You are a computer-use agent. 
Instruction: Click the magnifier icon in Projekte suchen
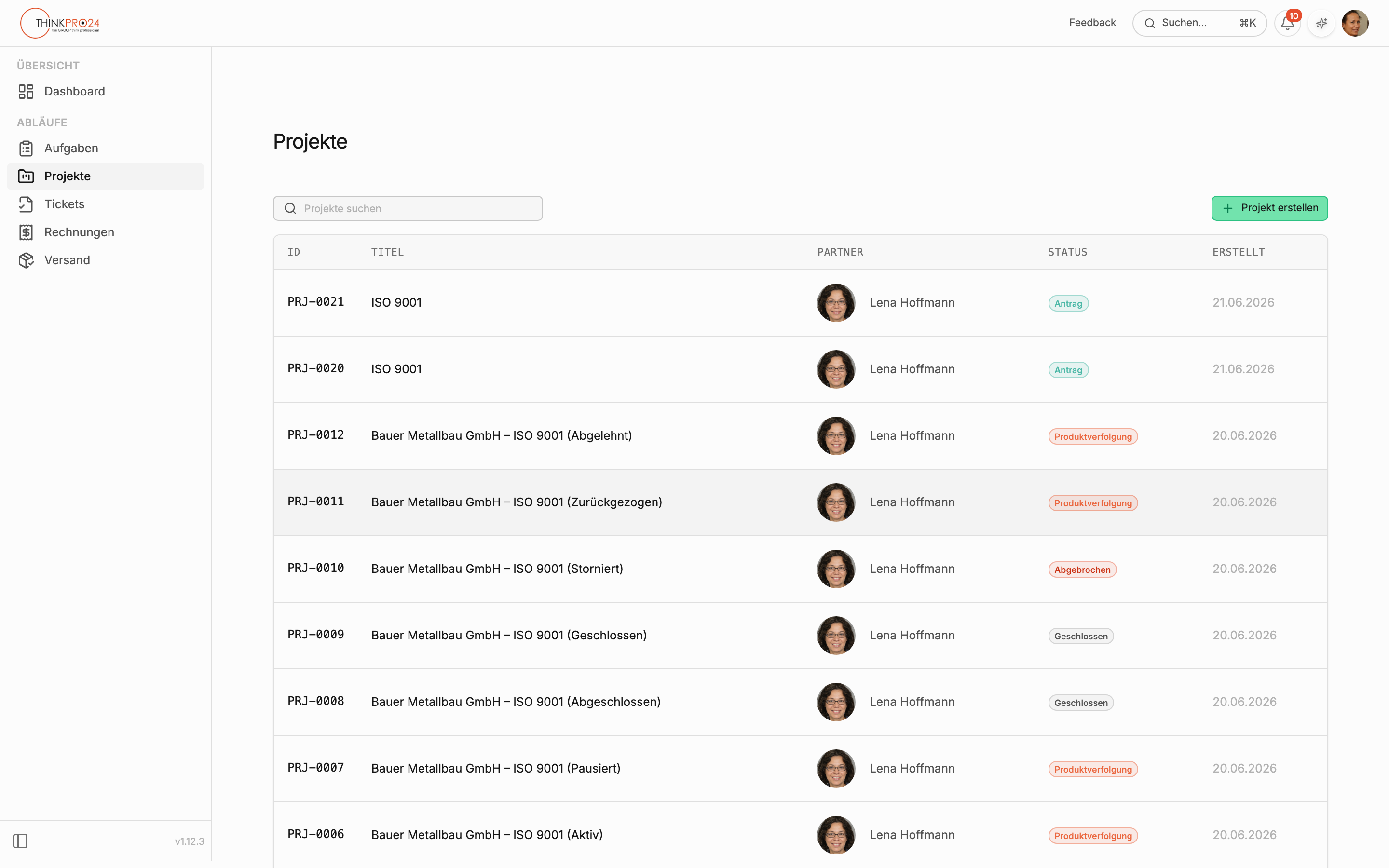click(x=290, y=208)
